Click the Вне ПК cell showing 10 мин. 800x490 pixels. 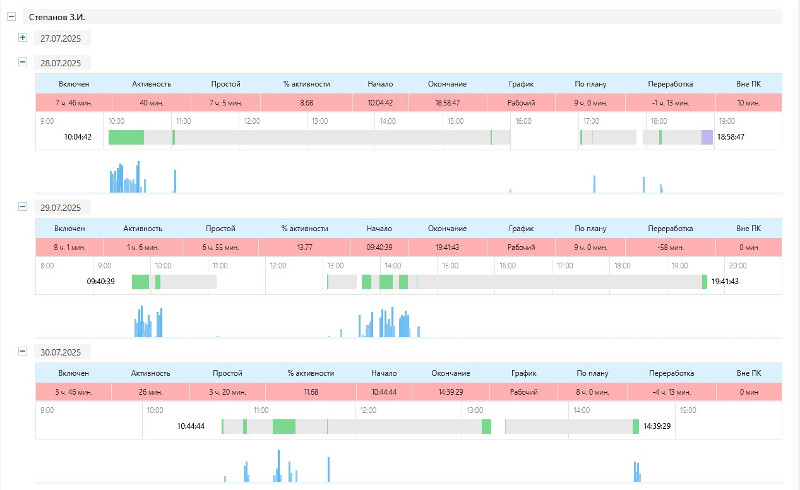pyautogui.click(x=748, y=102)
